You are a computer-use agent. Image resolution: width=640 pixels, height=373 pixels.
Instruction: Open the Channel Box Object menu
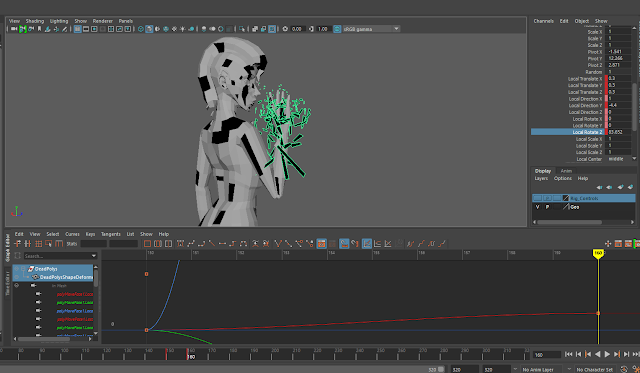pyautogui.click(x=582, y=21)
